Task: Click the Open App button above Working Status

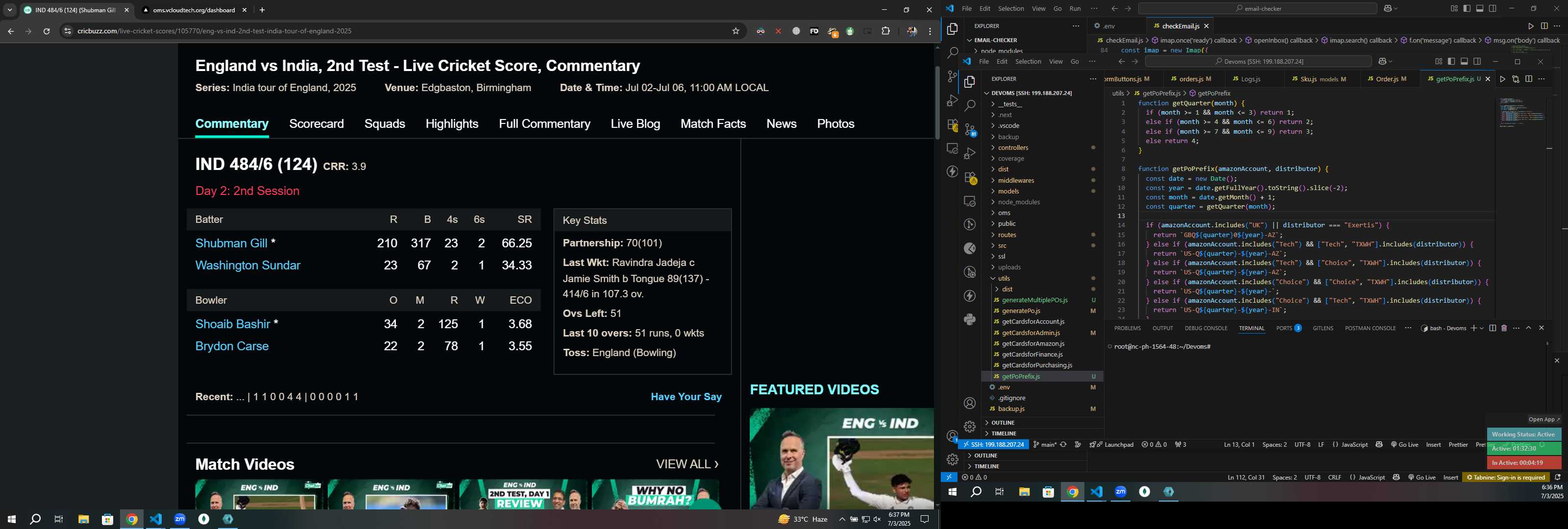Action: (1544, 419)
